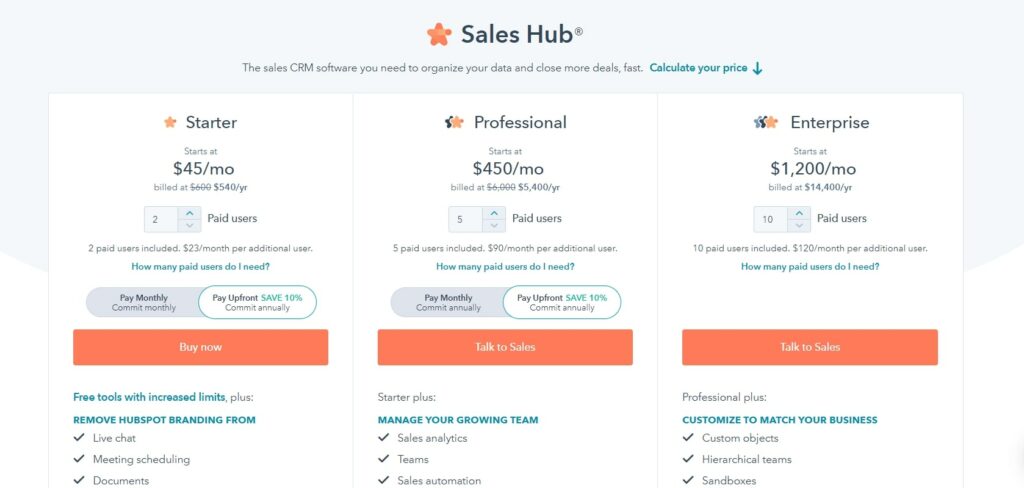This screenshot has width=1024, height=488.
Task: Open the Calculate your price link
Action: click(698, 68)
